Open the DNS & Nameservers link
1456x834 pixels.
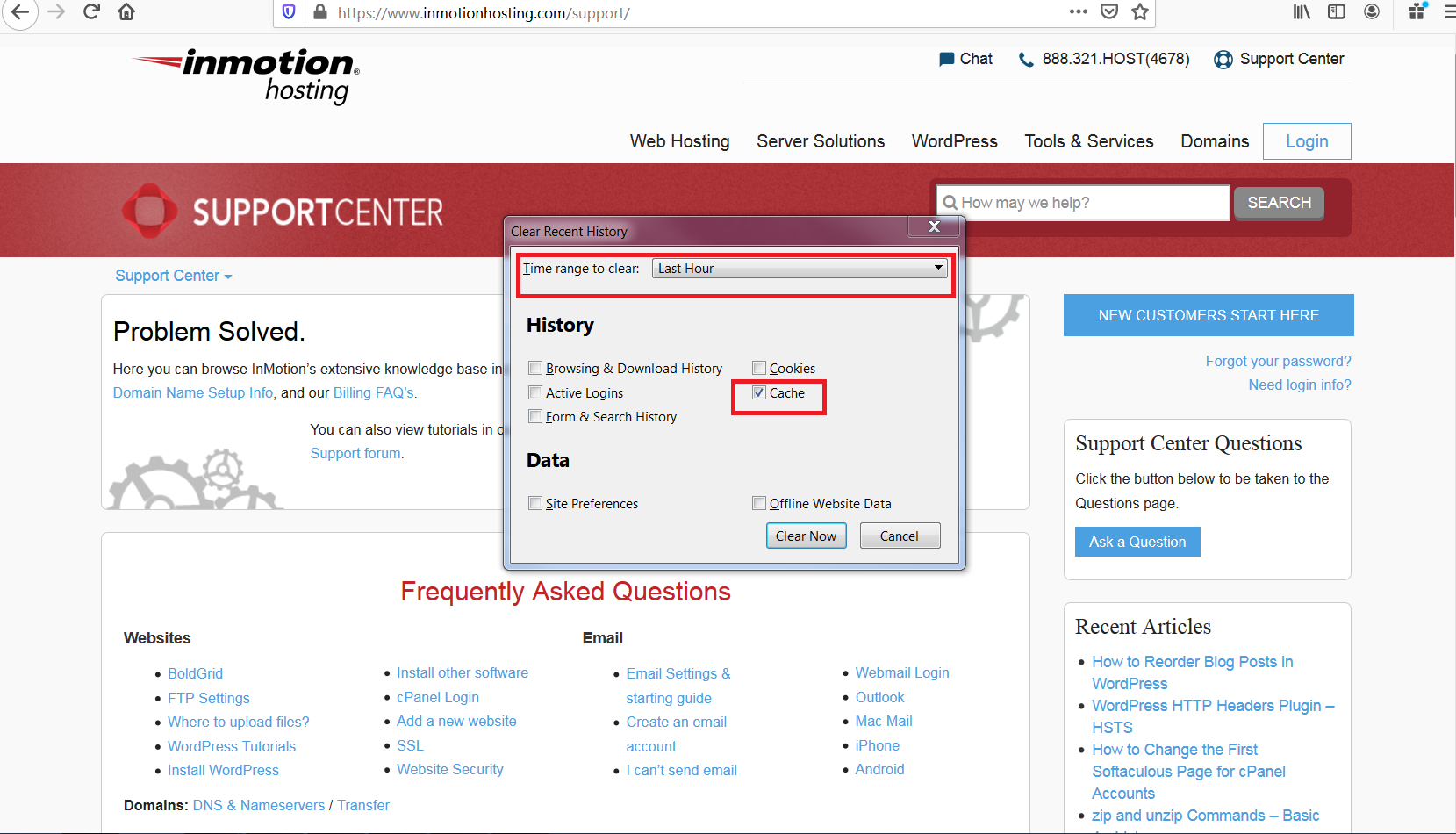259,805
